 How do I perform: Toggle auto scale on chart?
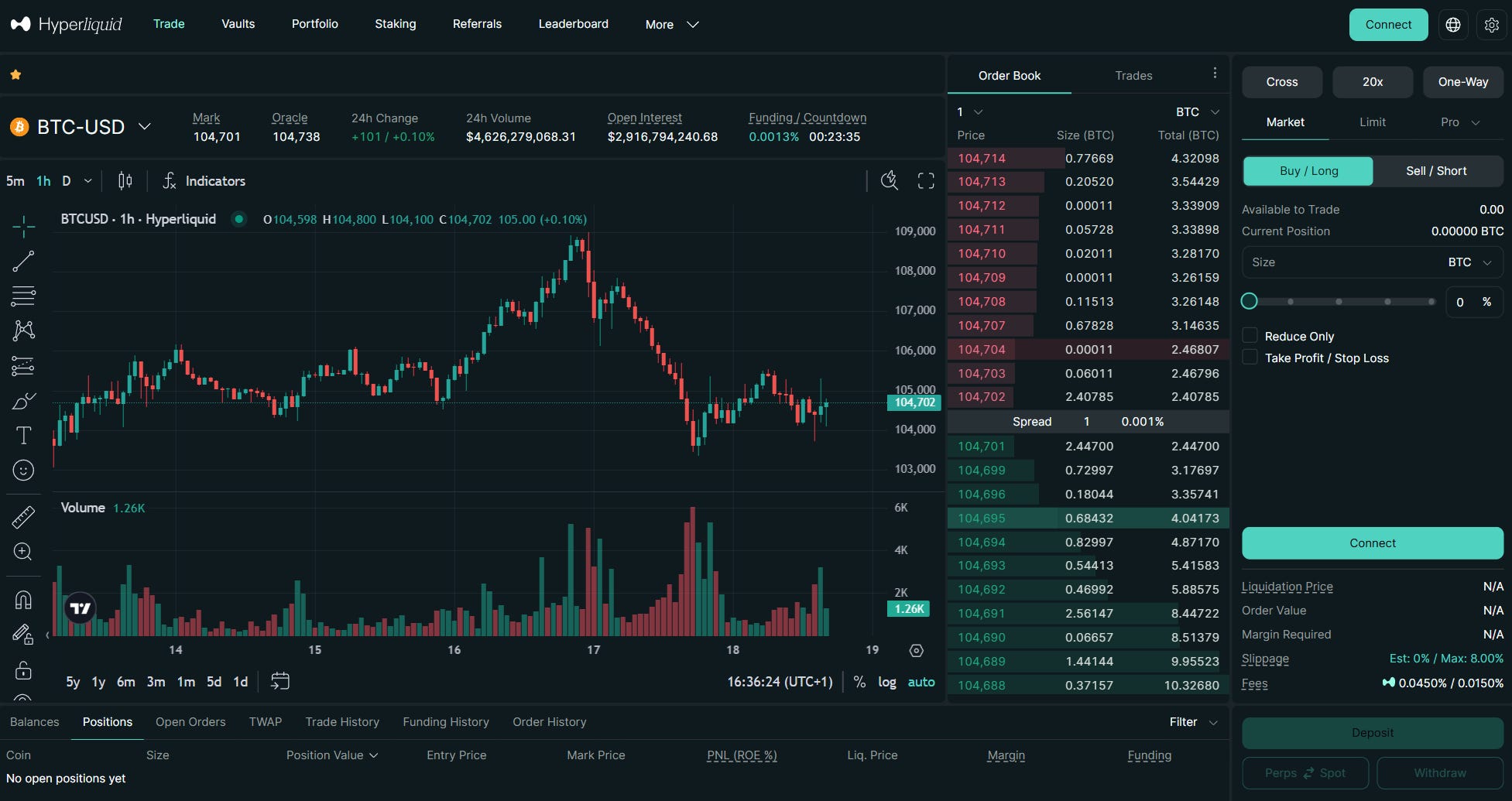(921, 682)
